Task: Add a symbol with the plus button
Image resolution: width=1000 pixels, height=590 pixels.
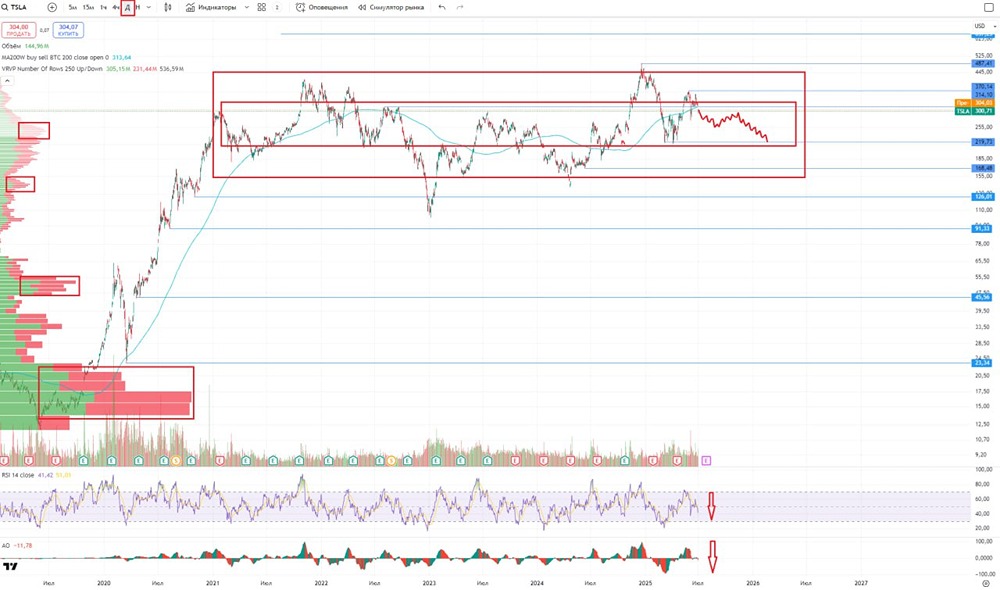Action: tap(52, 7)
